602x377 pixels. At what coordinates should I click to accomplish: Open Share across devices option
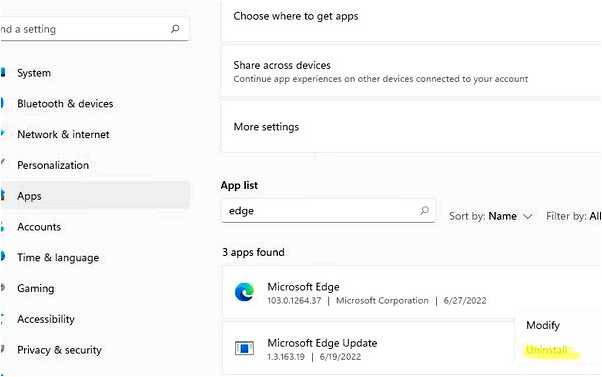pos(412,71)
